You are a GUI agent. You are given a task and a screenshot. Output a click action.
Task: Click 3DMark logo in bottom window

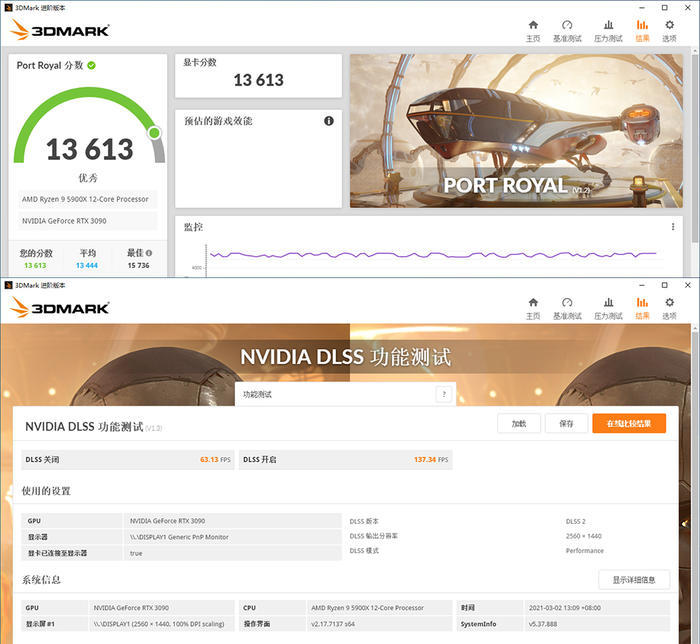tap(60, 307)
